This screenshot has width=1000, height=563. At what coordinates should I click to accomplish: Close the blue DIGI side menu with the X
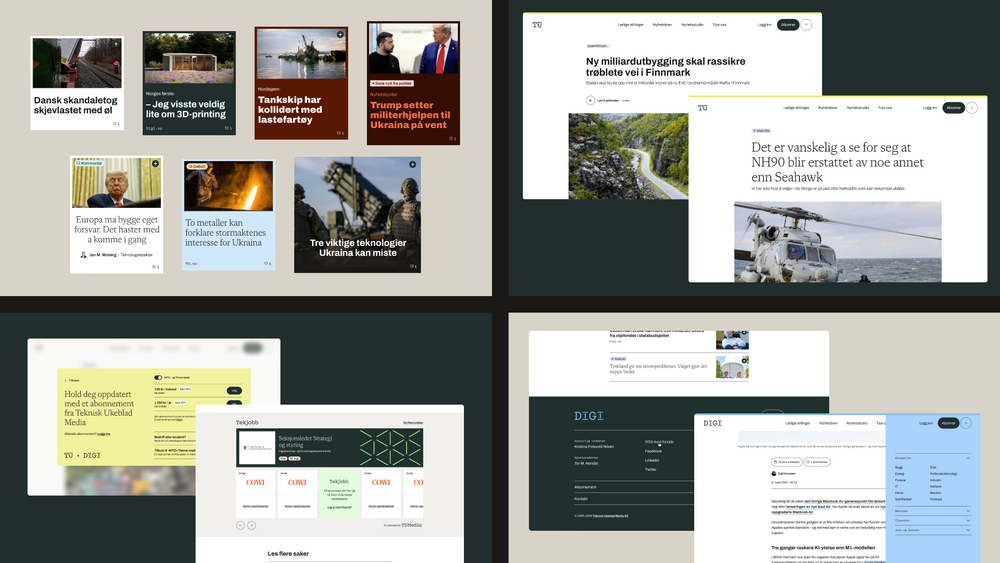966,423
